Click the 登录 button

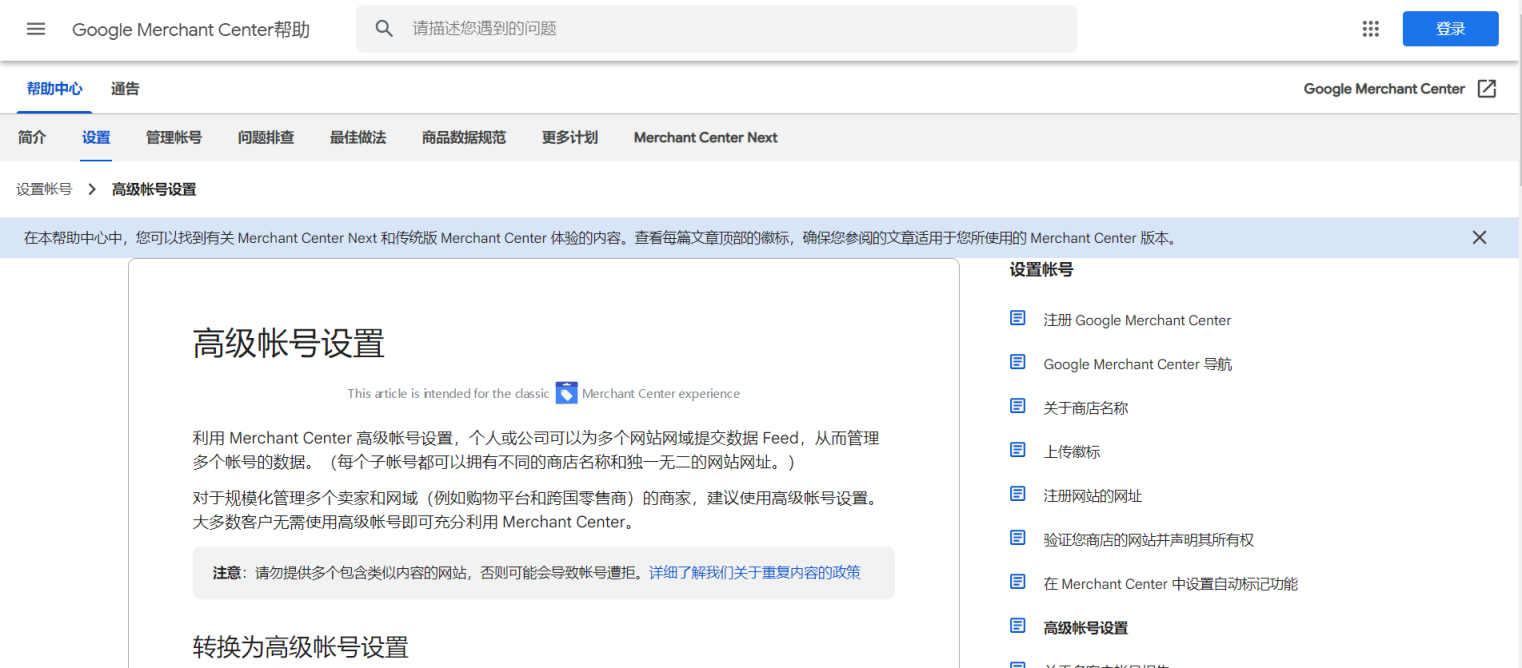pyautogui.click(x=1450, y=29)
